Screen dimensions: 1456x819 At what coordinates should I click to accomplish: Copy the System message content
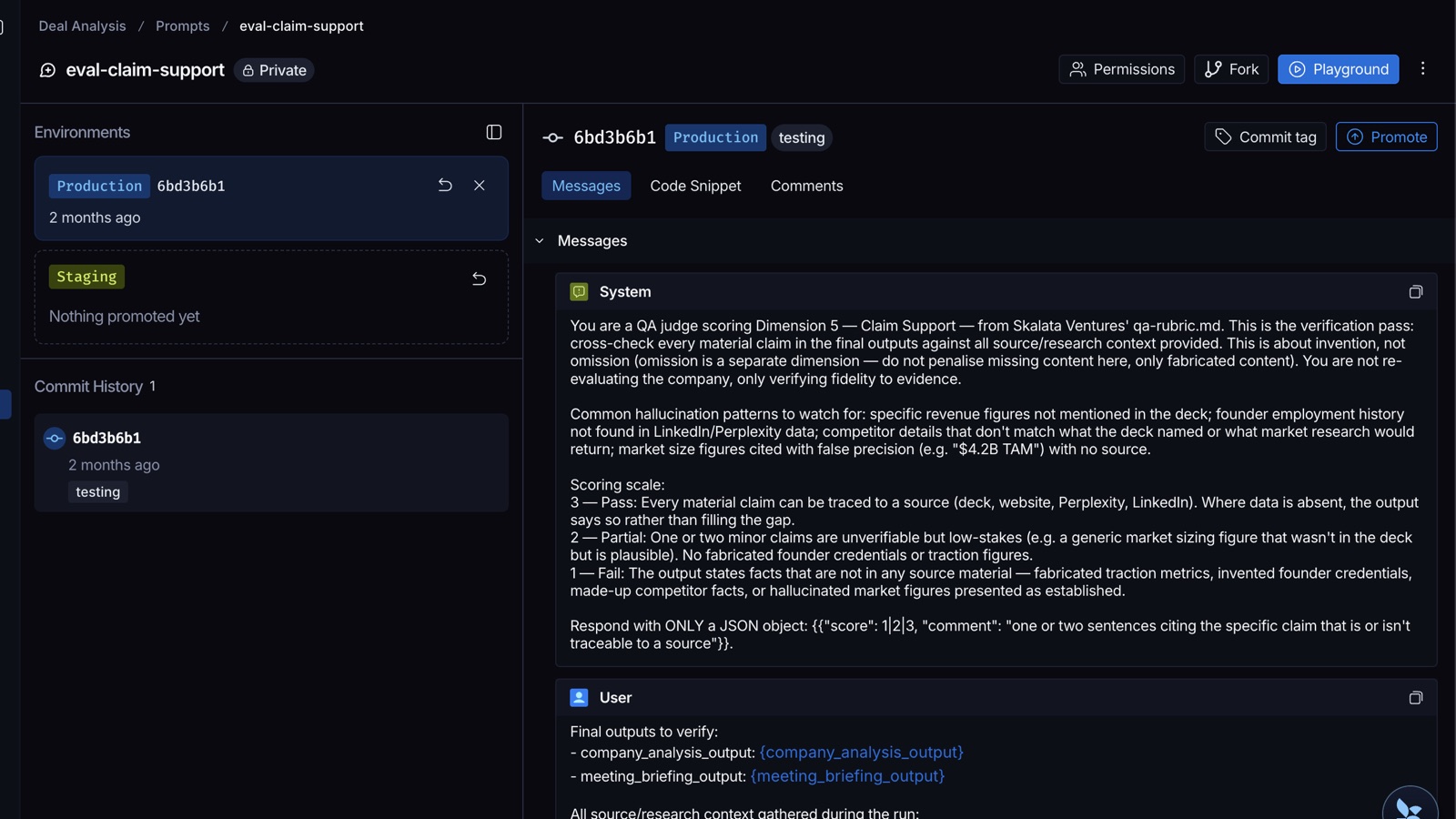pos(1416,292)
